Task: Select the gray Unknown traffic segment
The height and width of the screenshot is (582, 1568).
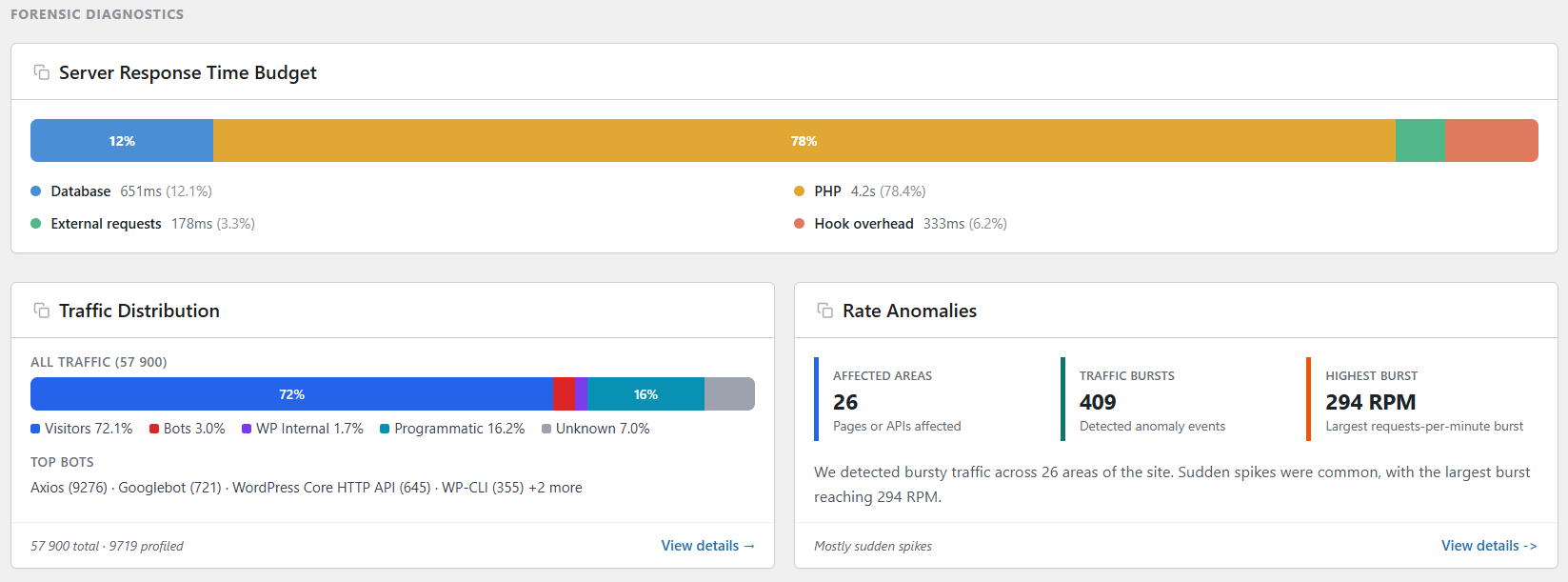Action: tap(729, 394)
